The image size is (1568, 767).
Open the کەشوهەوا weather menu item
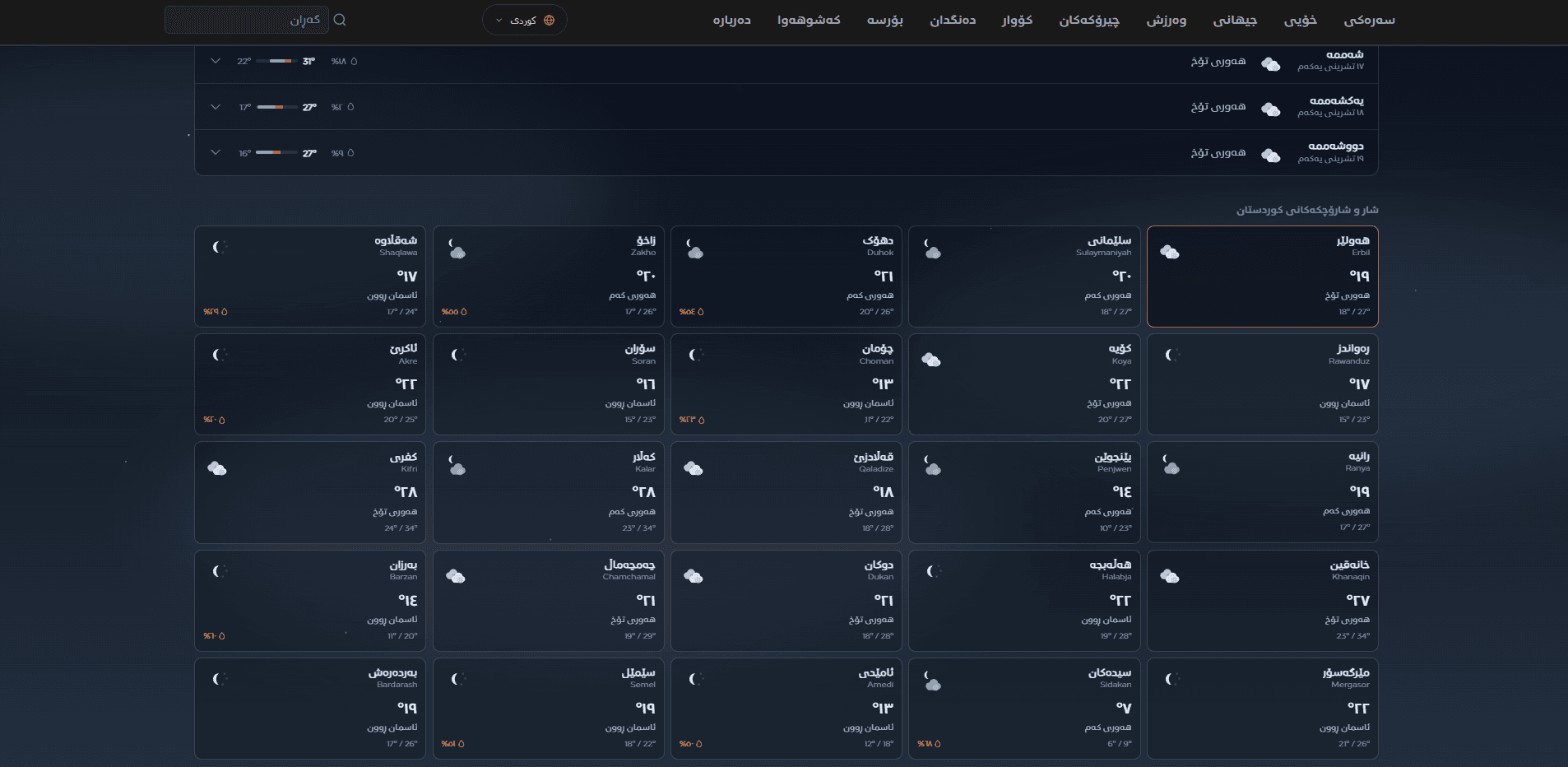809,20
